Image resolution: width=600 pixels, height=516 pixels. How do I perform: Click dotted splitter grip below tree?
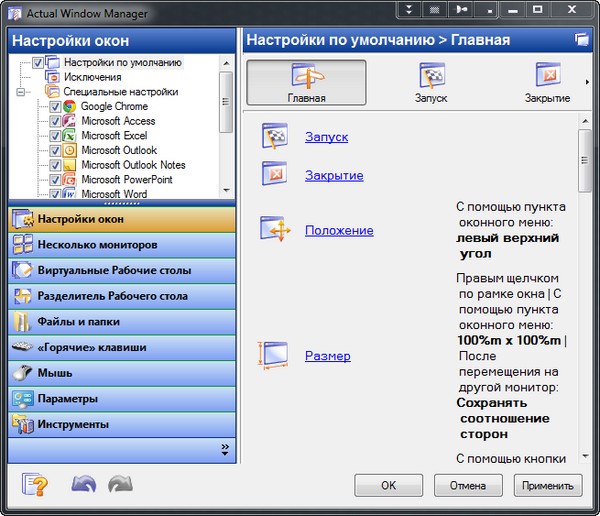(122, 203)
